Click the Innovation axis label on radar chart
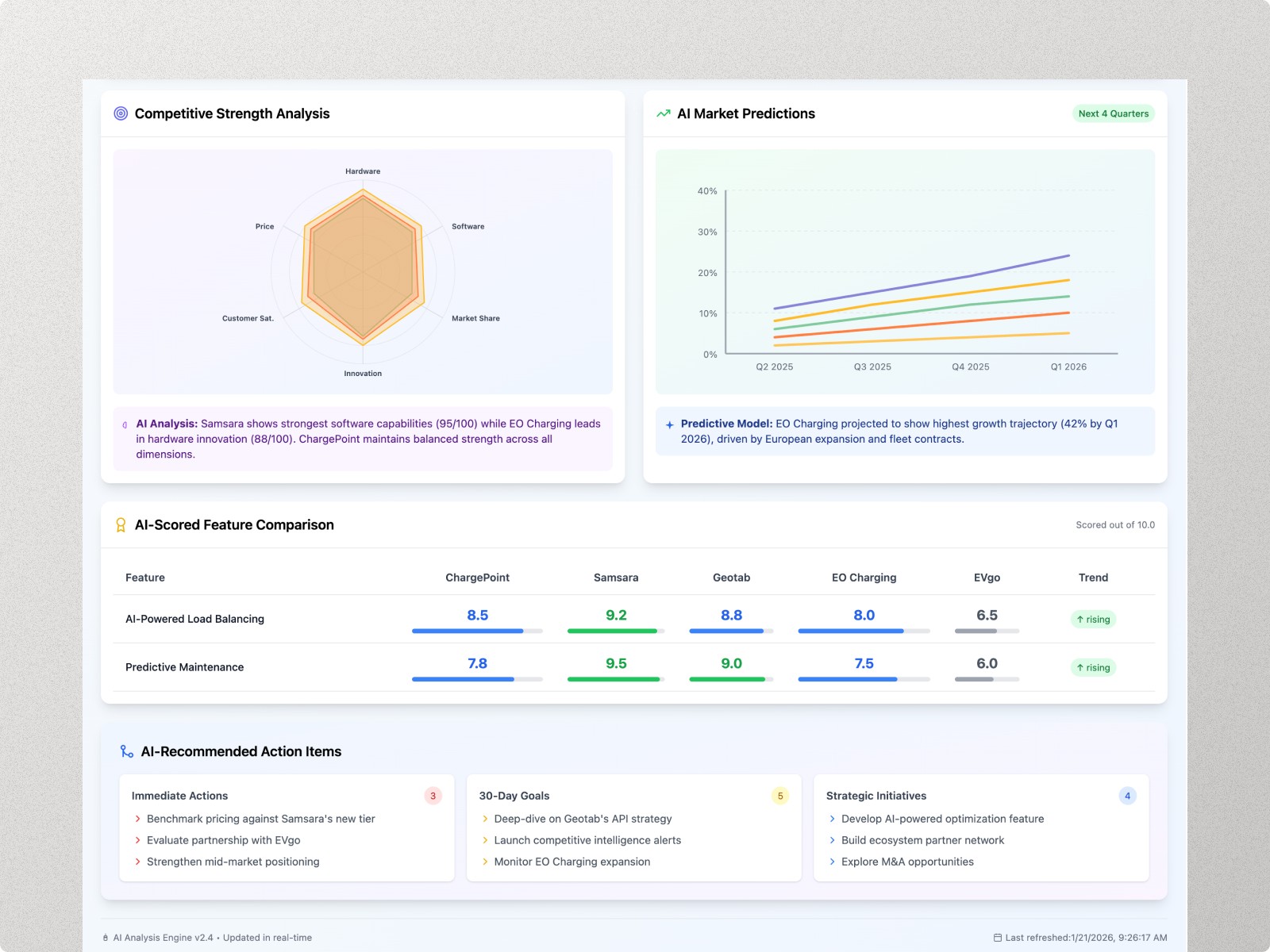 click(x=363, y=374)
